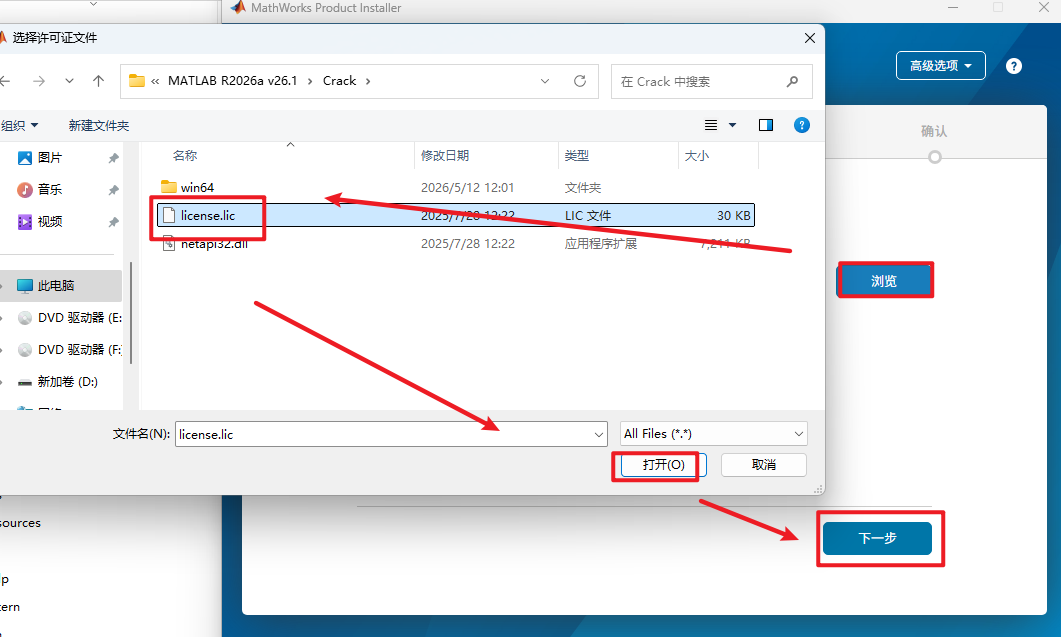Click the folder icon in the address bar

point(137,81)
